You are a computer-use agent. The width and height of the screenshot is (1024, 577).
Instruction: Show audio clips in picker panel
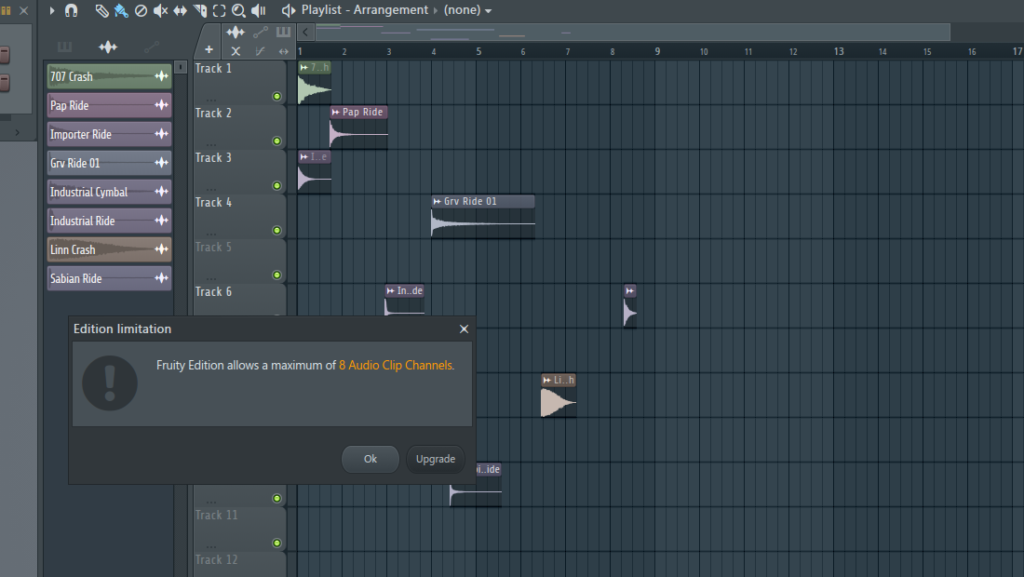[108, 47]
